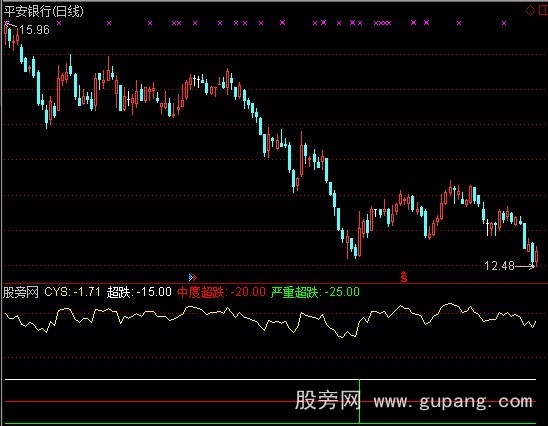Screen dimensions: 548x426
Task: Click the red S signal marker
Action: [404, 277]
